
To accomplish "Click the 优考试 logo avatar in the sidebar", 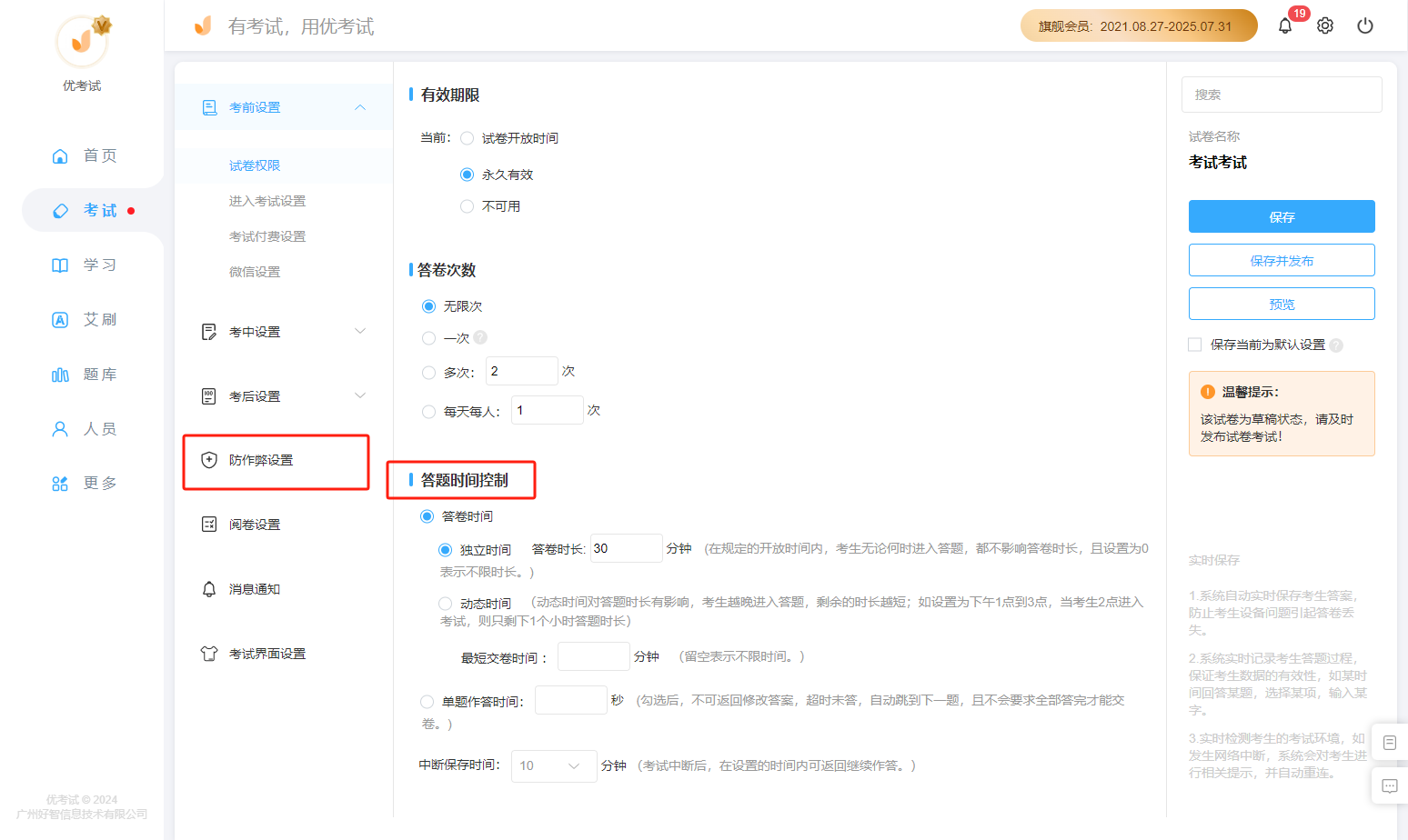I will (x=82, y=41).
